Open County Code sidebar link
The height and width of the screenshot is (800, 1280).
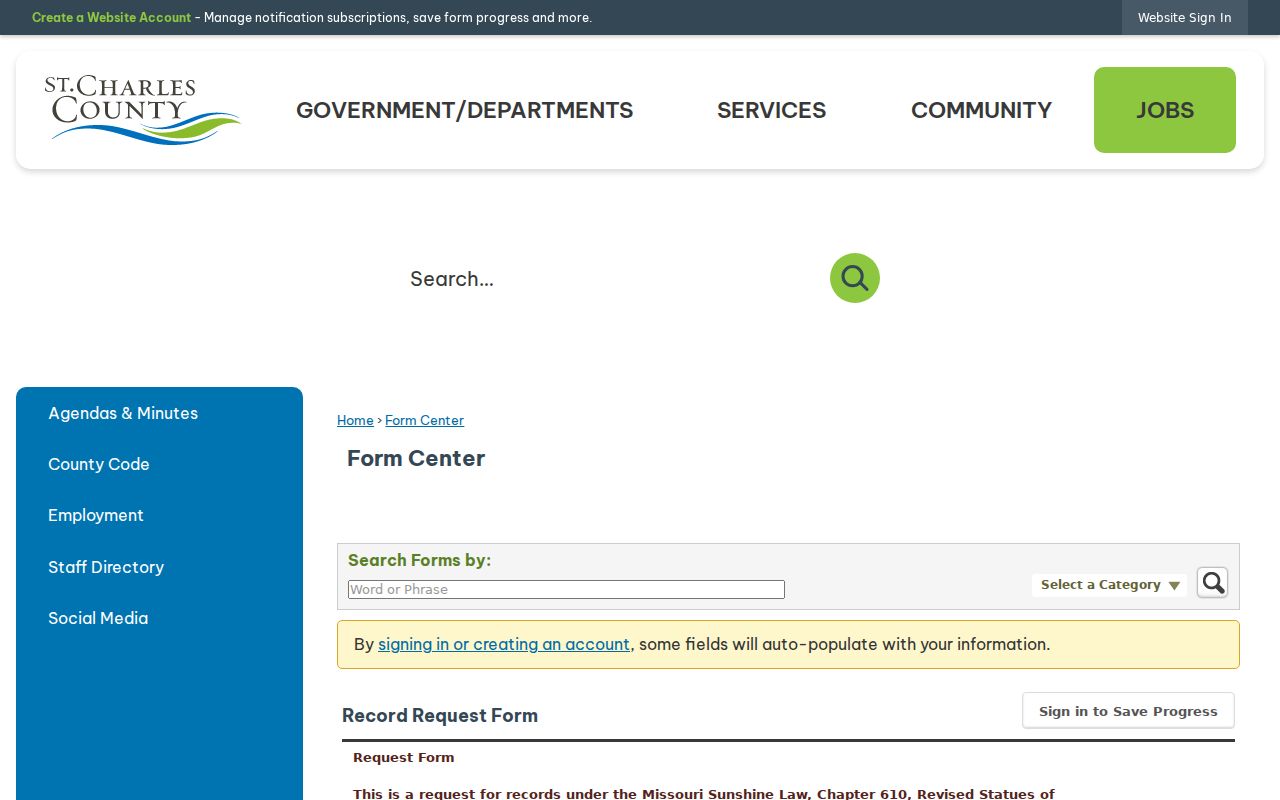(99, 464)
